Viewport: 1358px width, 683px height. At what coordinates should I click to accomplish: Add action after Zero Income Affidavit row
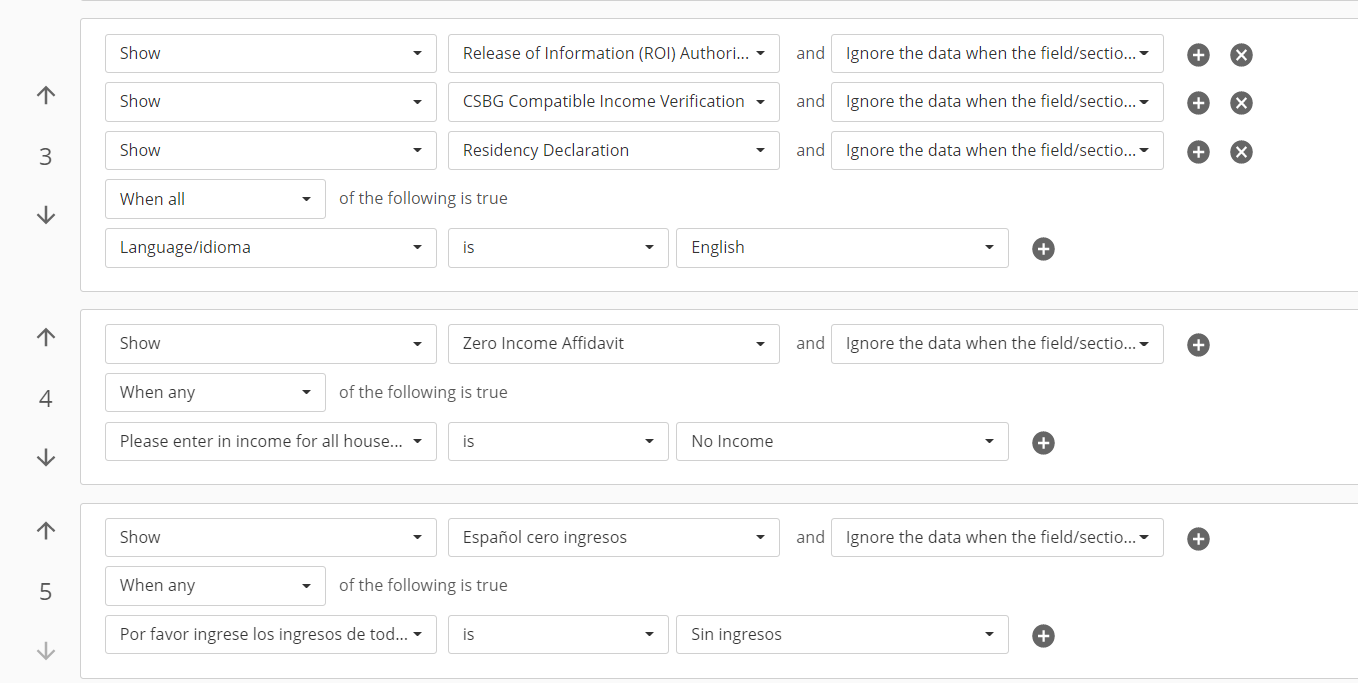click(x=1198, y=345)
